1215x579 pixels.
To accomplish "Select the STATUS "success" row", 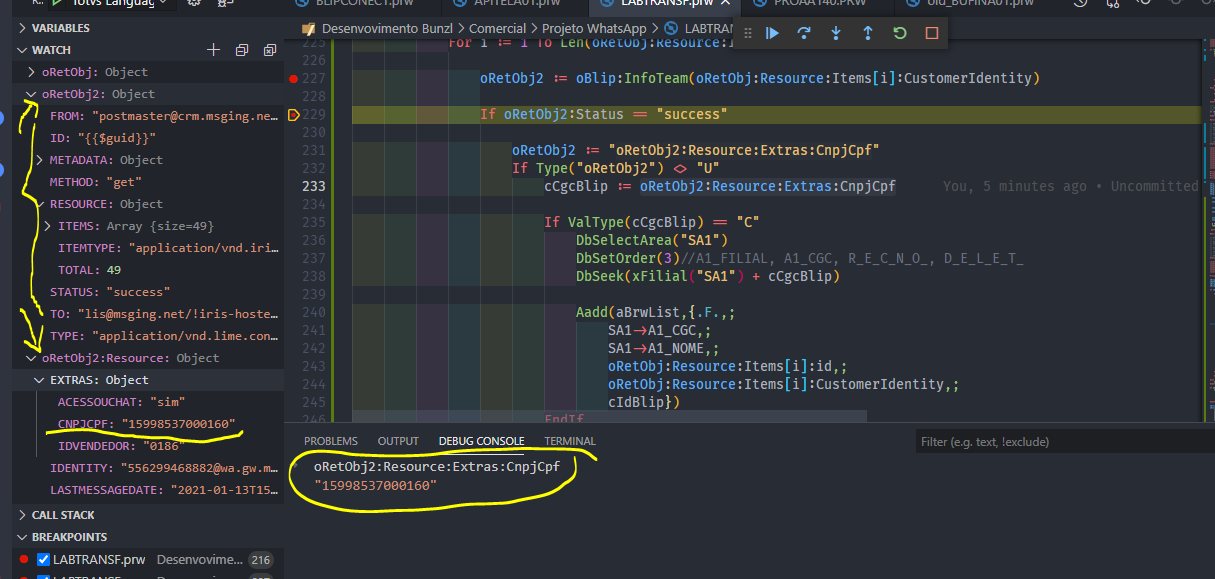I will 148,292.
